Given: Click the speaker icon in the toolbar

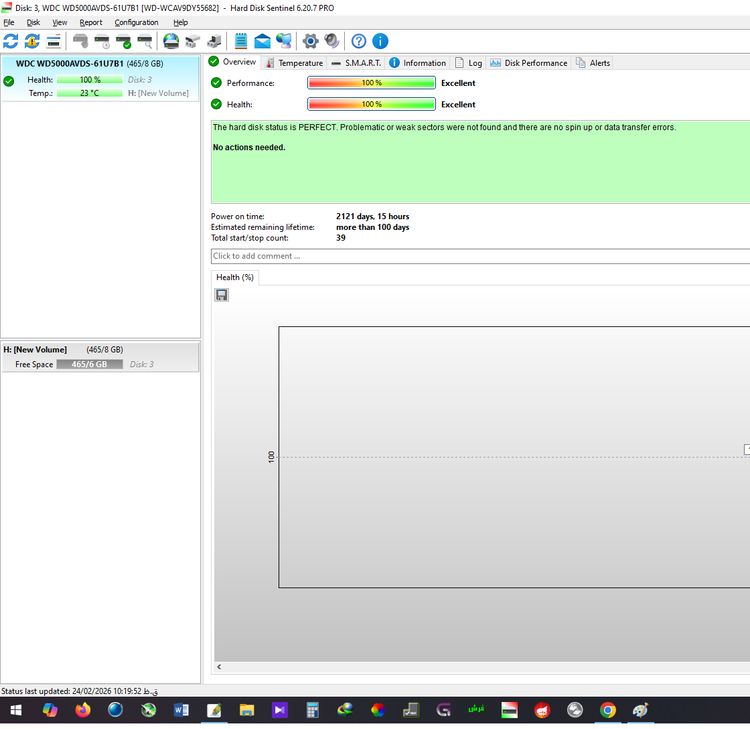Looking at the screenshot, I should 332,41.
